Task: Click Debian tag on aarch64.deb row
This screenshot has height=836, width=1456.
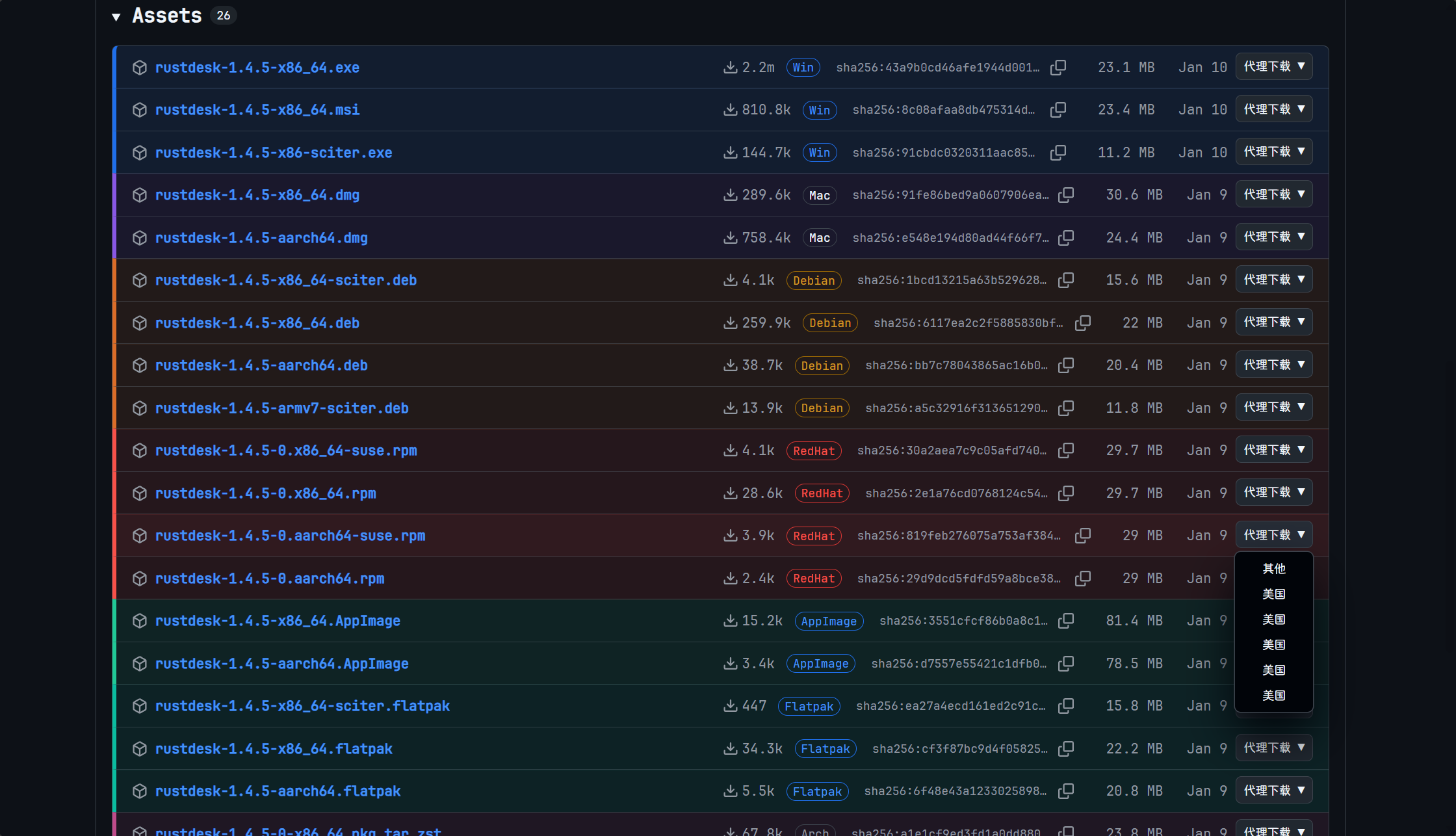Action: point(822,366)
